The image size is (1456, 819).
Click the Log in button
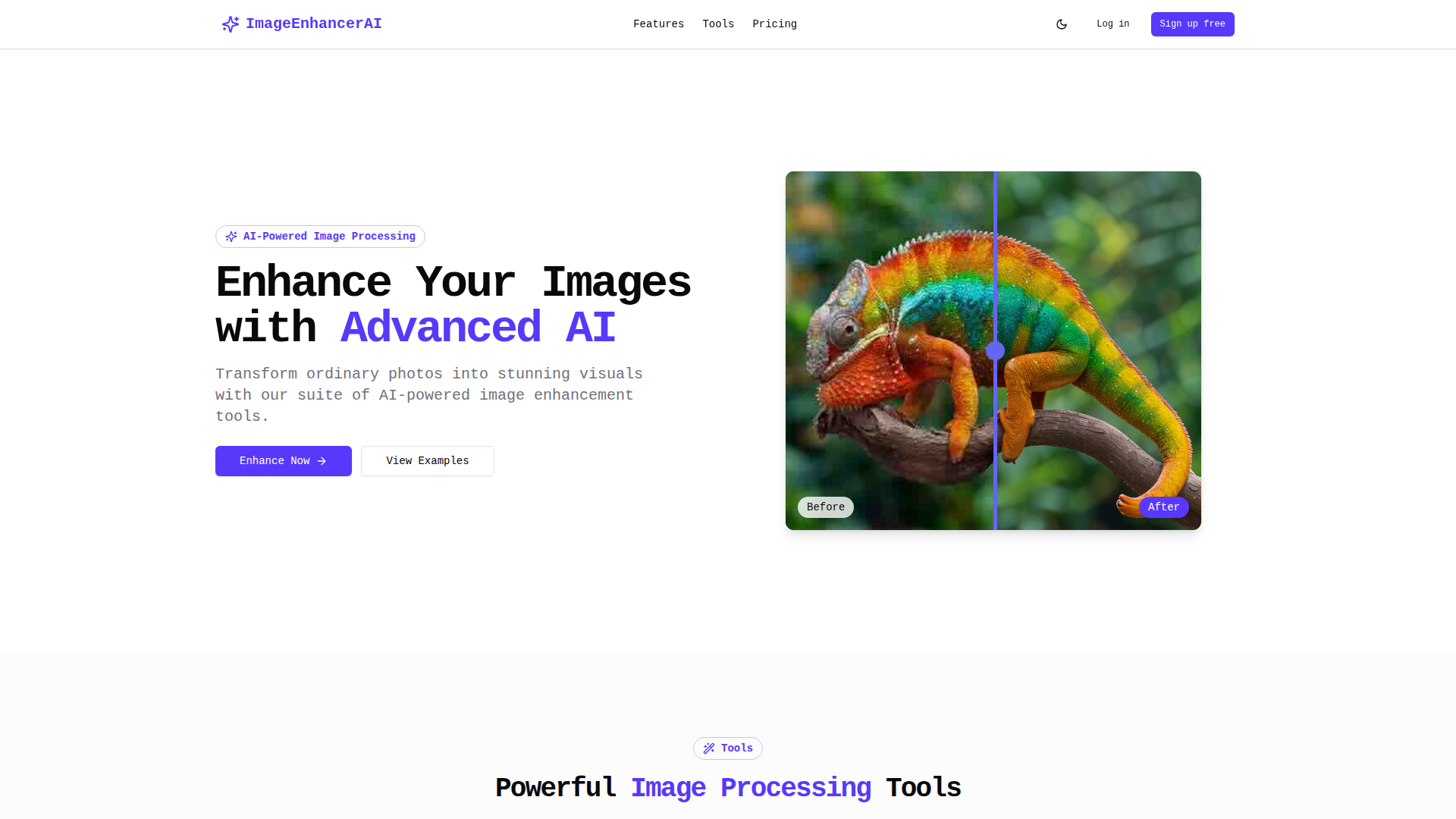click(x=1112, y=24)
